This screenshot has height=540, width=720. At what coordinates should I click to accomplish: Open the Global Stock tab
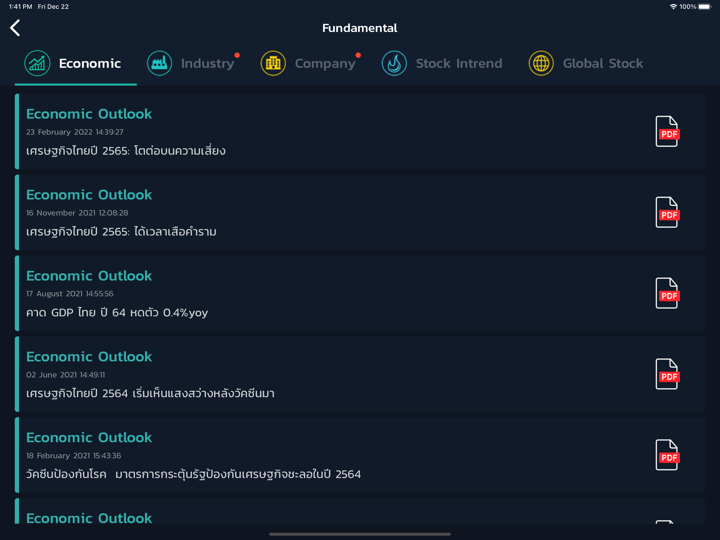coord(602,63)
